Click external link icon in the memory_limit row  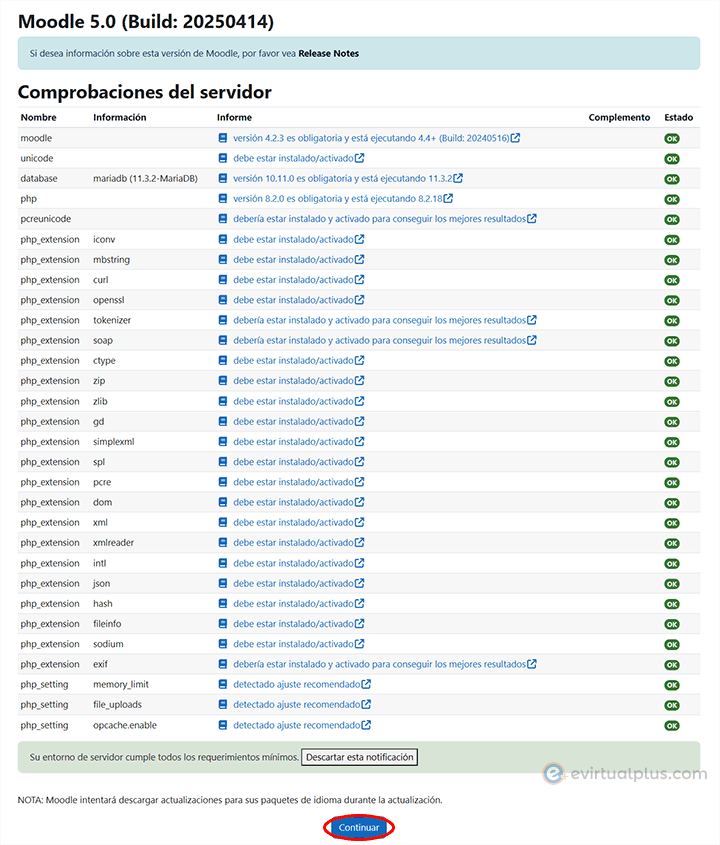point(366,685)
